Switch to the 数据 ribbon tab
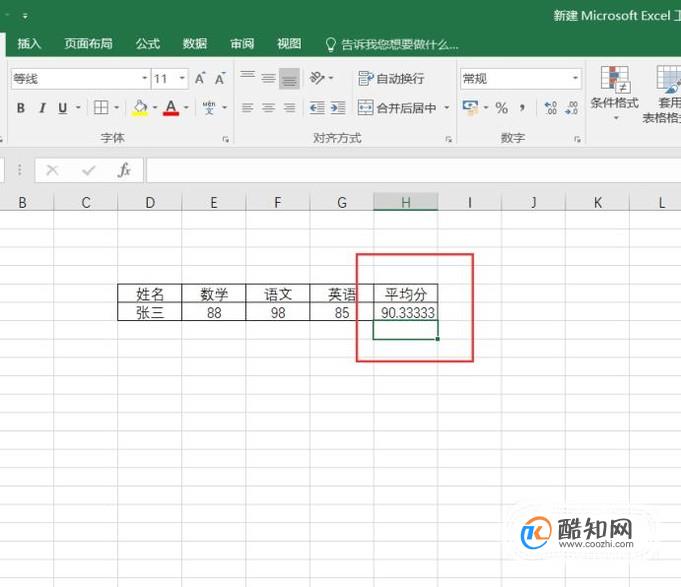This screenshot has height=587, width=681. tap(195, 43)
